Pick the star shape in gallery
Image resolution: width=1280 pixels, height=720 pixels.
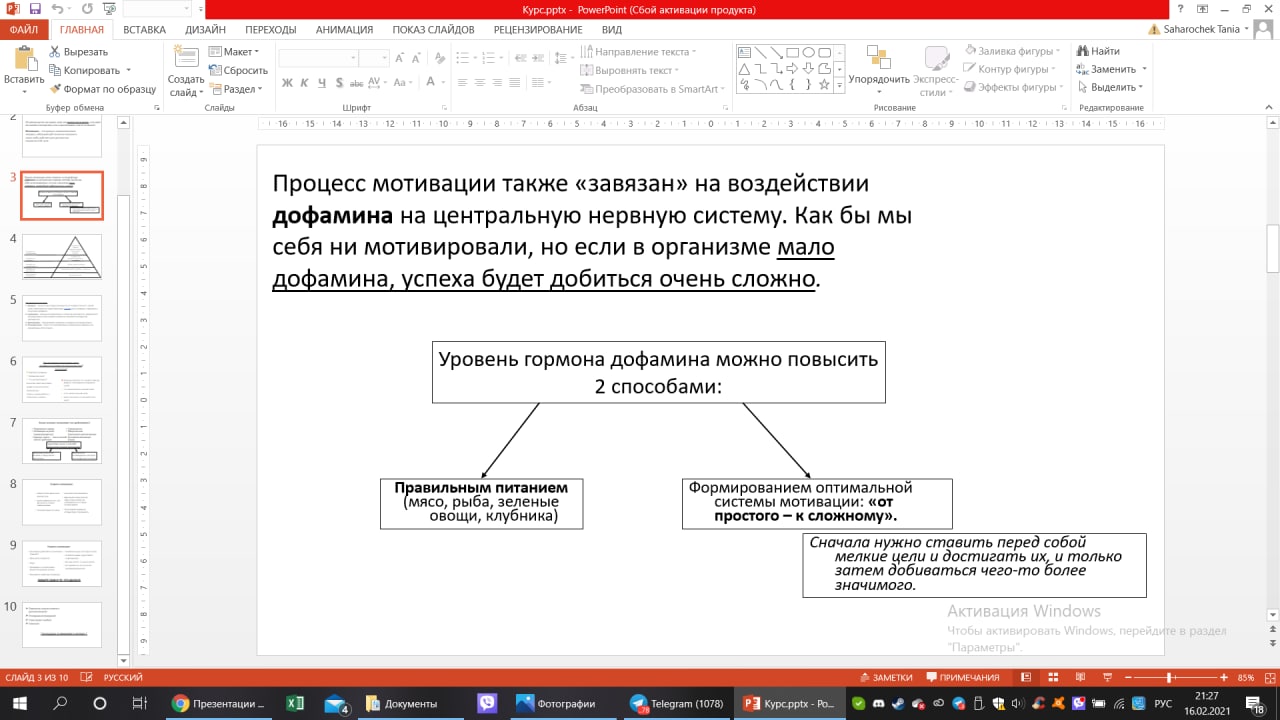pos(824,85)
